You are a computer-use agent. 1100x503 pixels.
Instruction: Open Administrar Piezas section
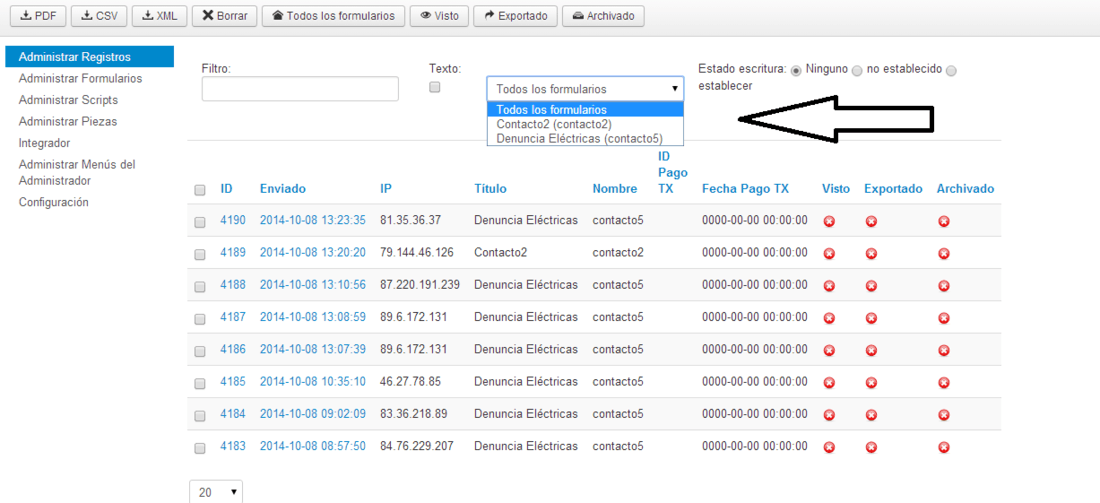[x=68, y=121]
